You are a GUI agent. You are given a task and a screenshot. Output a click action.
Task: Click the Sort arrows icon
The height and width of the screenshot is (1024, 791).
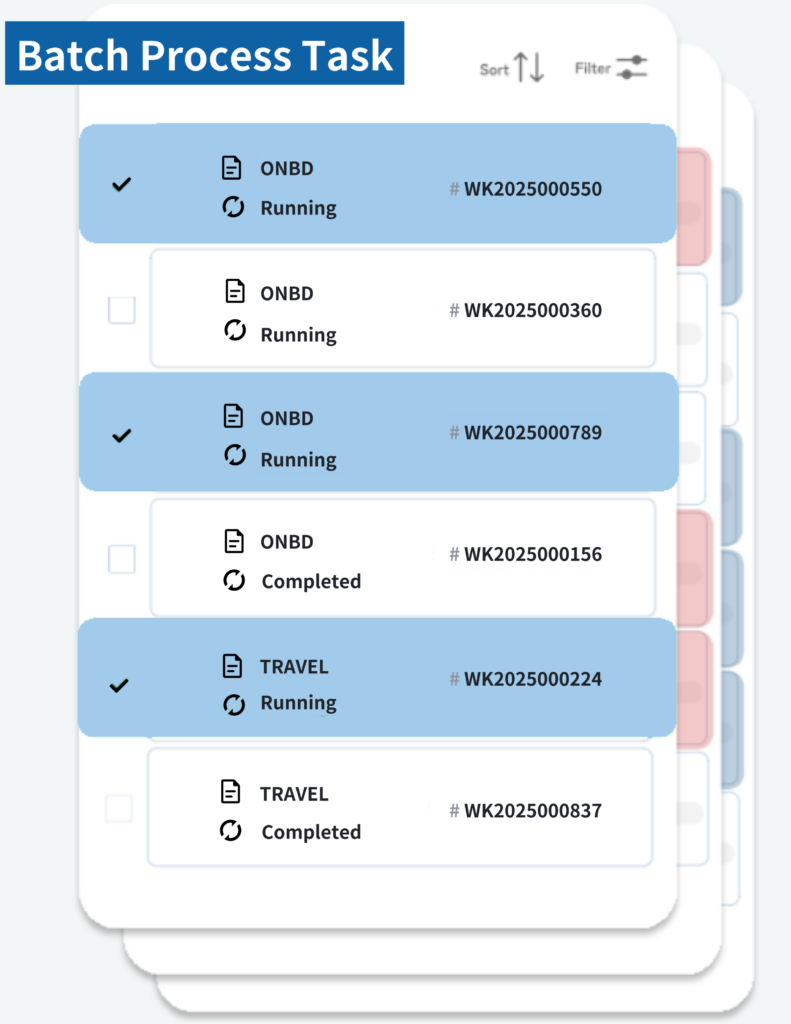coord(527,68)
